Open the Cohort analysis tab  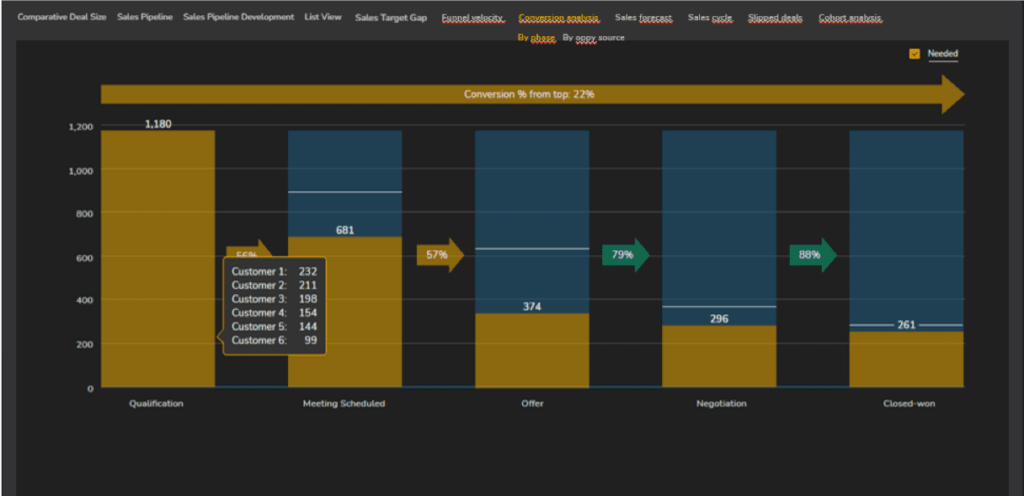[x=850, y=18]
